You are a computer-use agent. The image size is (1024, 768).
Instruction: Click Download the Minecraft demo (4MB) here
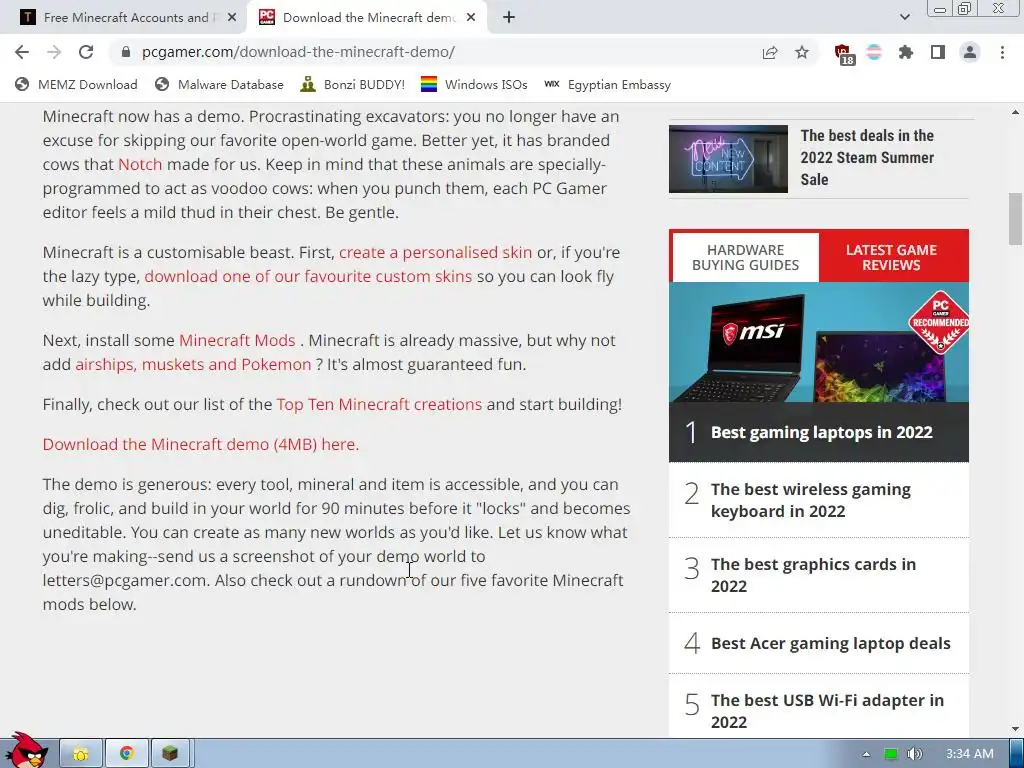pos(200,444)
